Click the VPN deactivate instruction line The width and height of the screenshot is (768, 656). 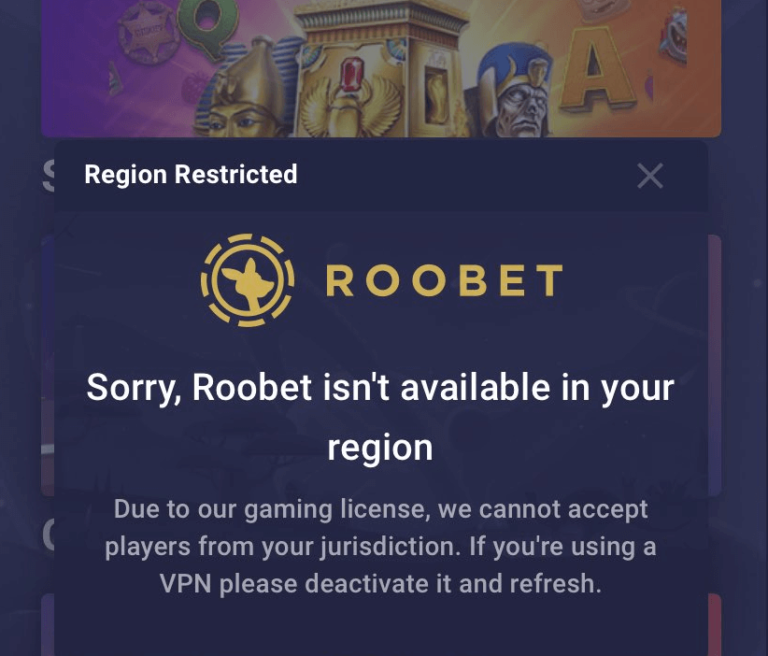tap(381, 583)
